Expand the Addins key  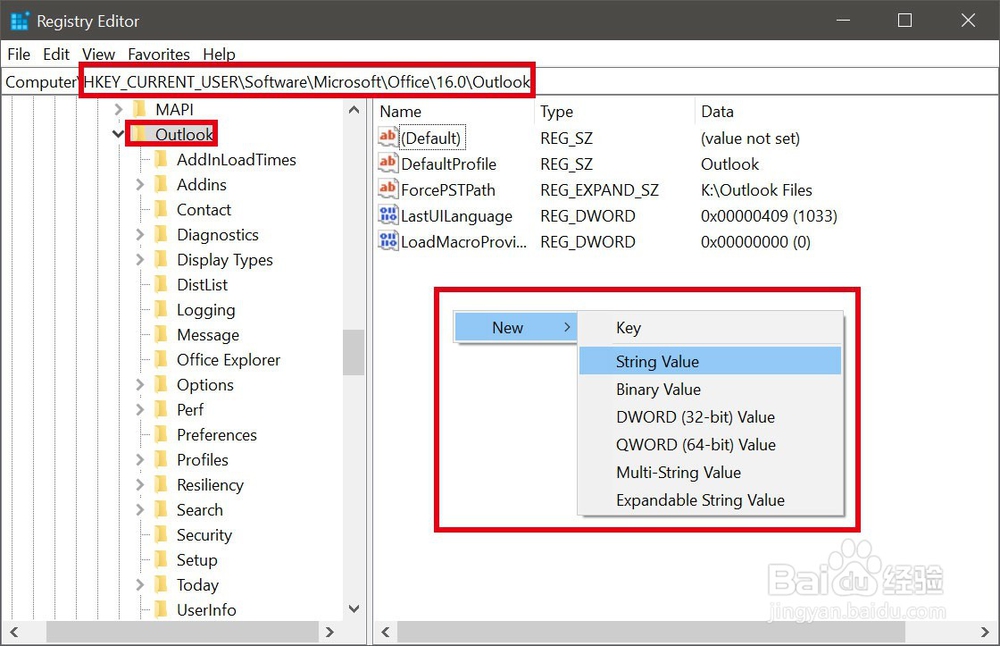click(140, 184)
